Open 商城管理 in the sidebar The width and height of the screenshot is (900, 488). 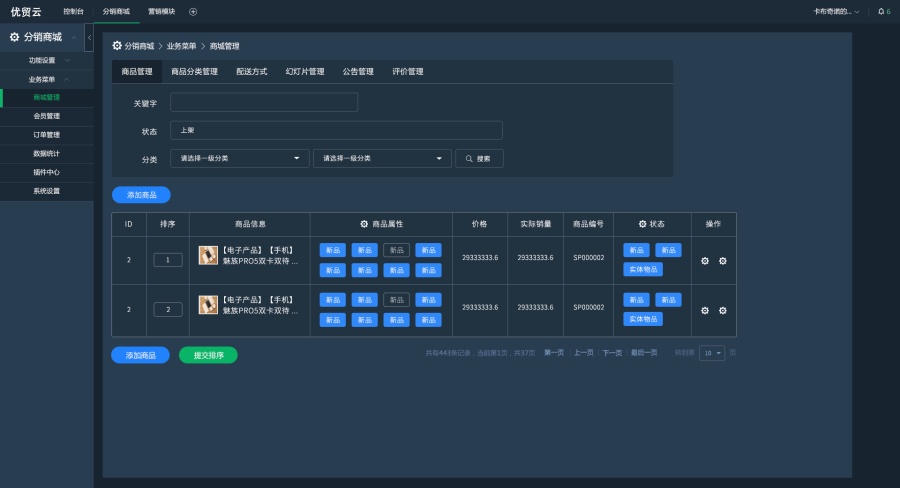(47, 98)
